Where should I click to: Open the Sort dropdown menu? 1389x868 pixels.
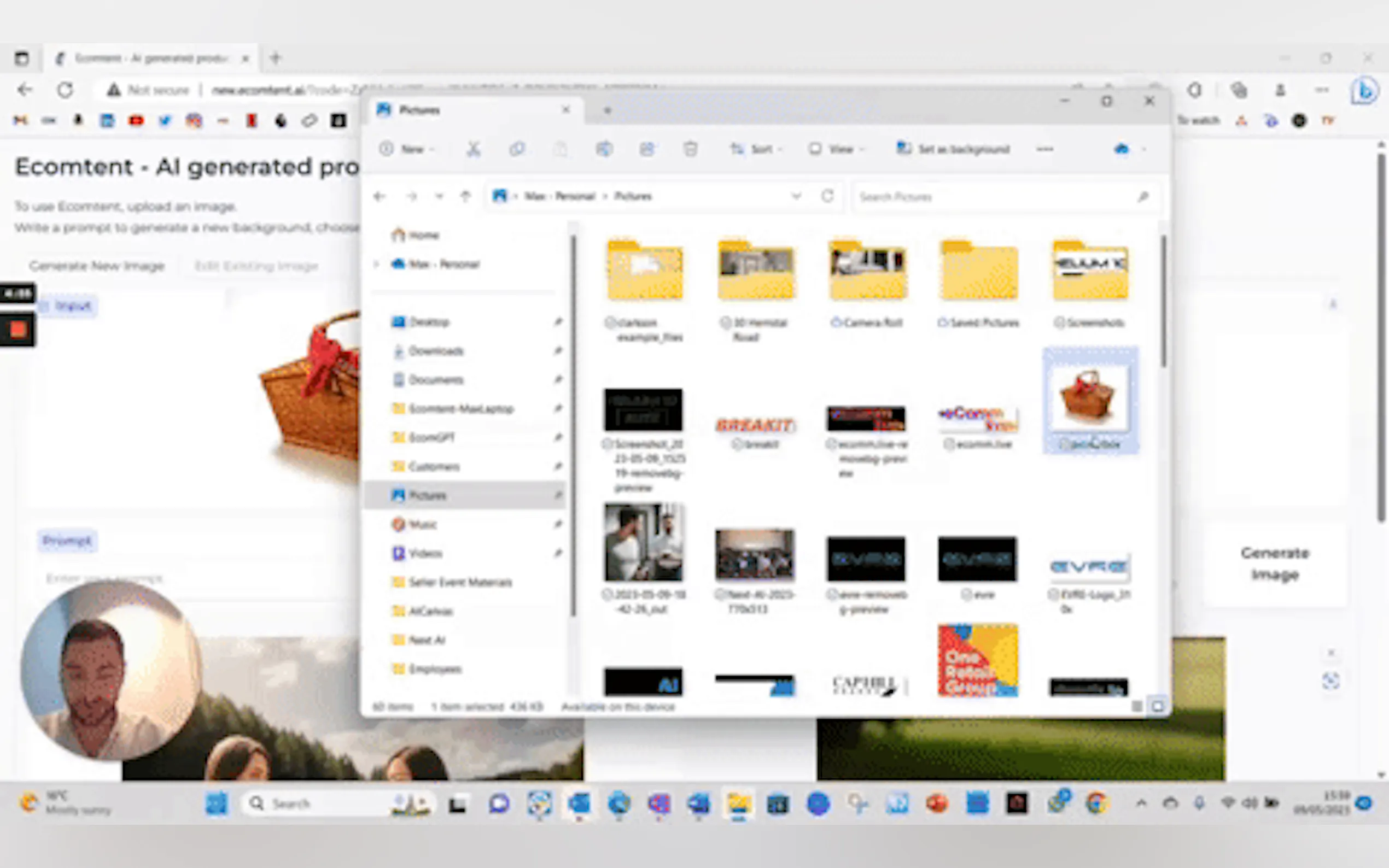pos(756,149)
